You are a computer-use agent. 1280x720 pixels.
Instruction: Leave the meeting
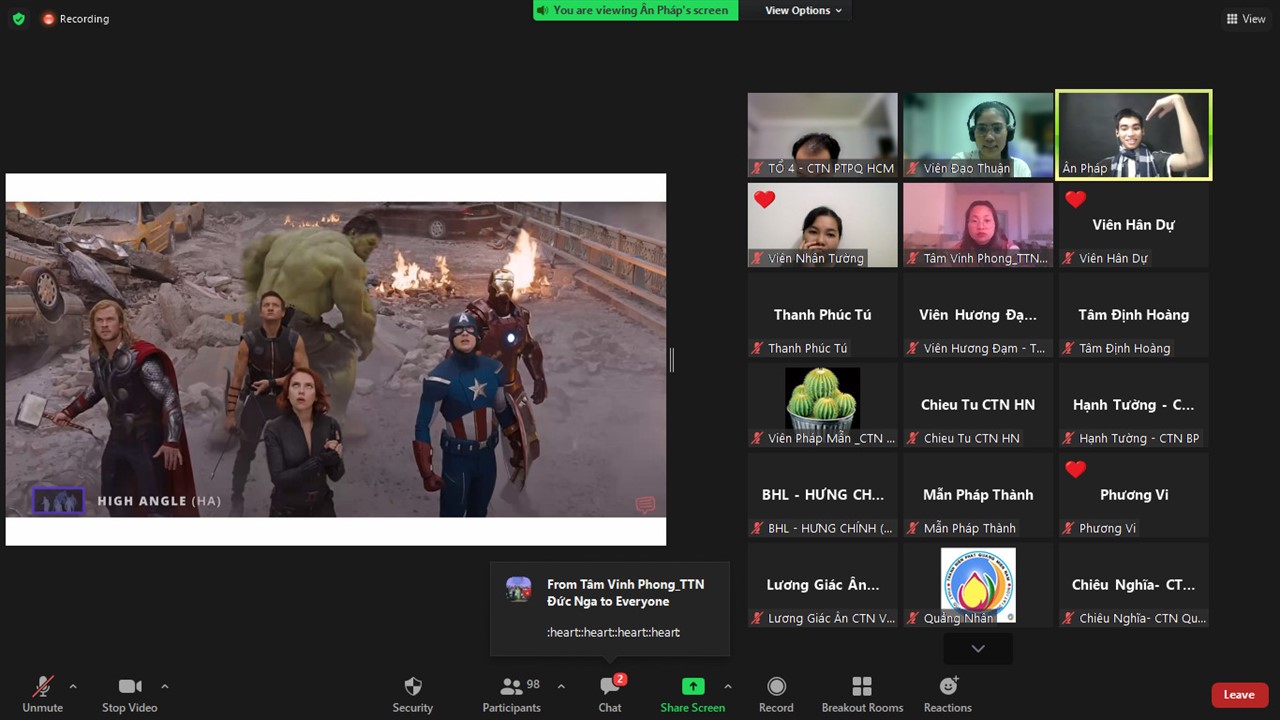[x=1239, y=695]
